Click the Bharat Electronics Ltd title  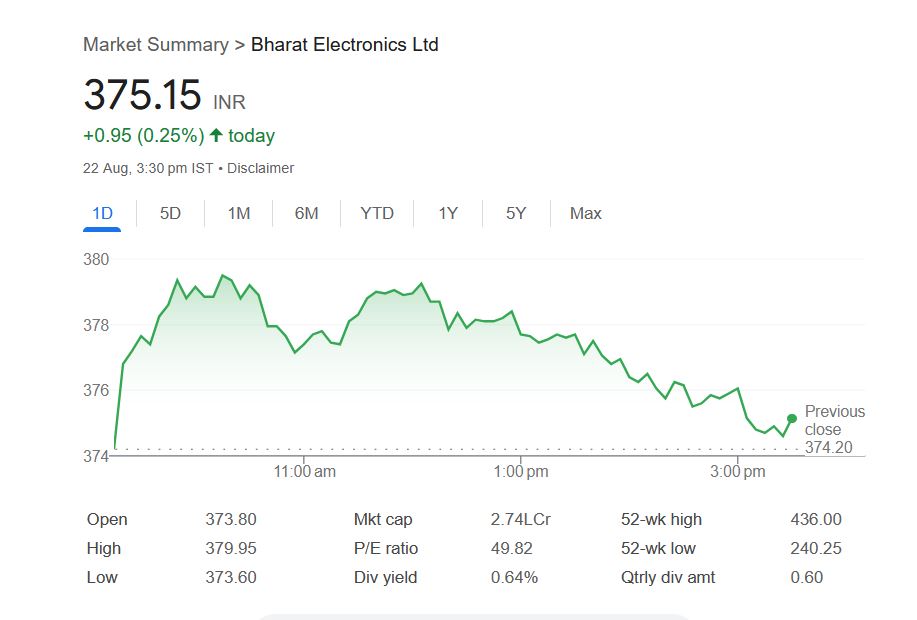click(345, 45)
